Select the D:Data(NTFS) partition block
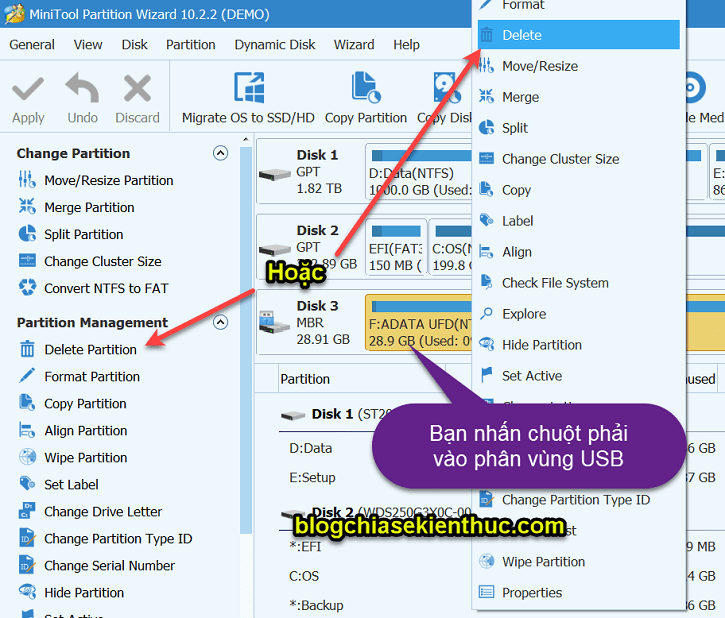725x618 pixels. [x=418, y=171]
